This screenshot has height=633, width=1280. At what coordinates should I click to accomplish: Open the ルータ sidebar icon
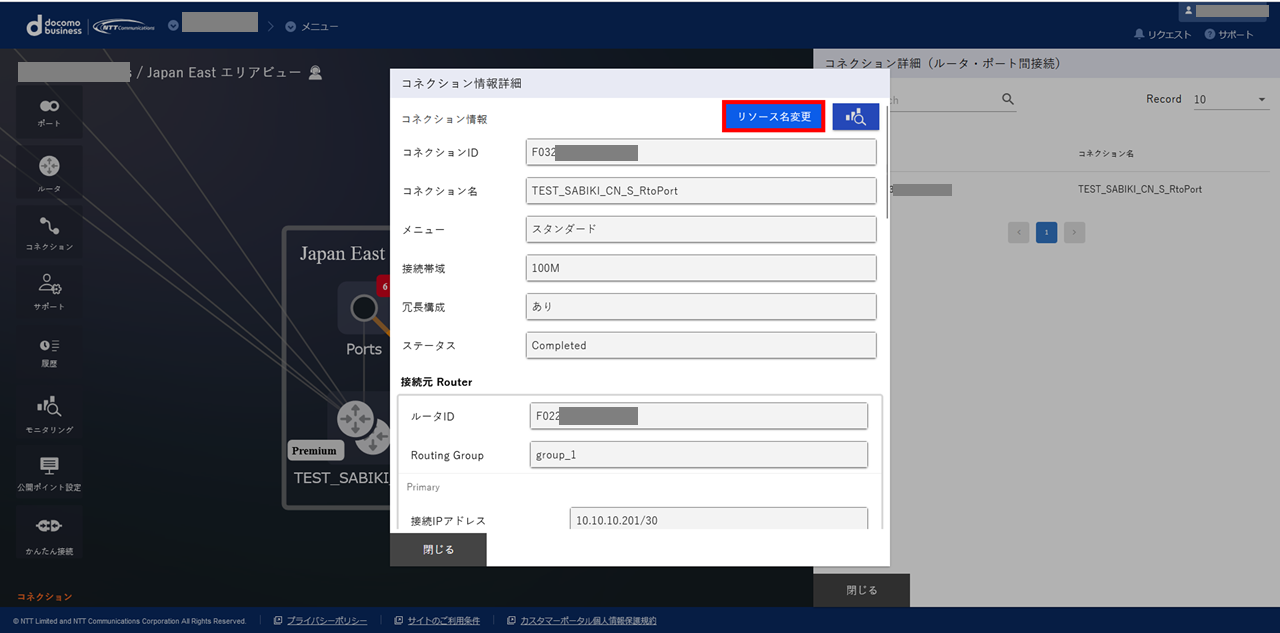49,173
